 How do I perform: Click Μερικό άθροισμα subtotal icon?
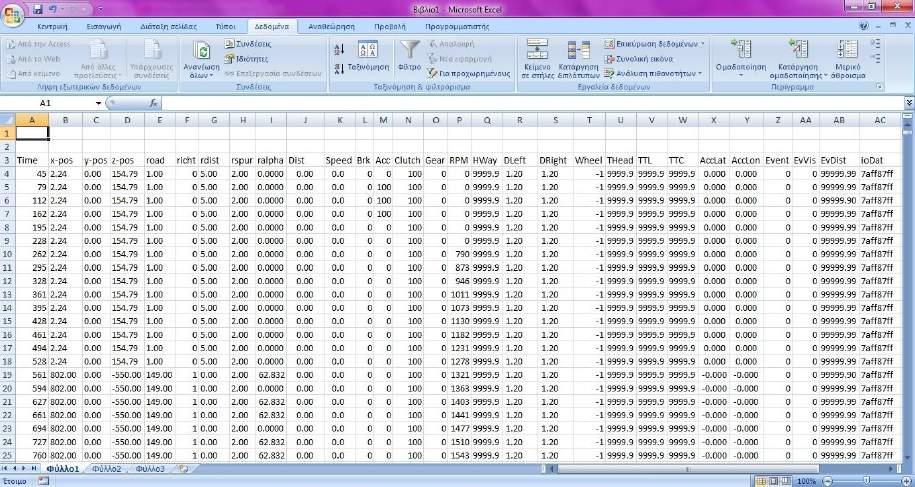pos(847,50)
